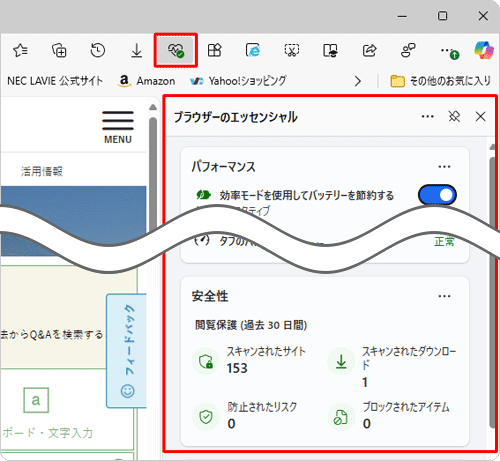Open the profile people icon
The height and width of the screenshot is (461, 500).
point(408,51)
